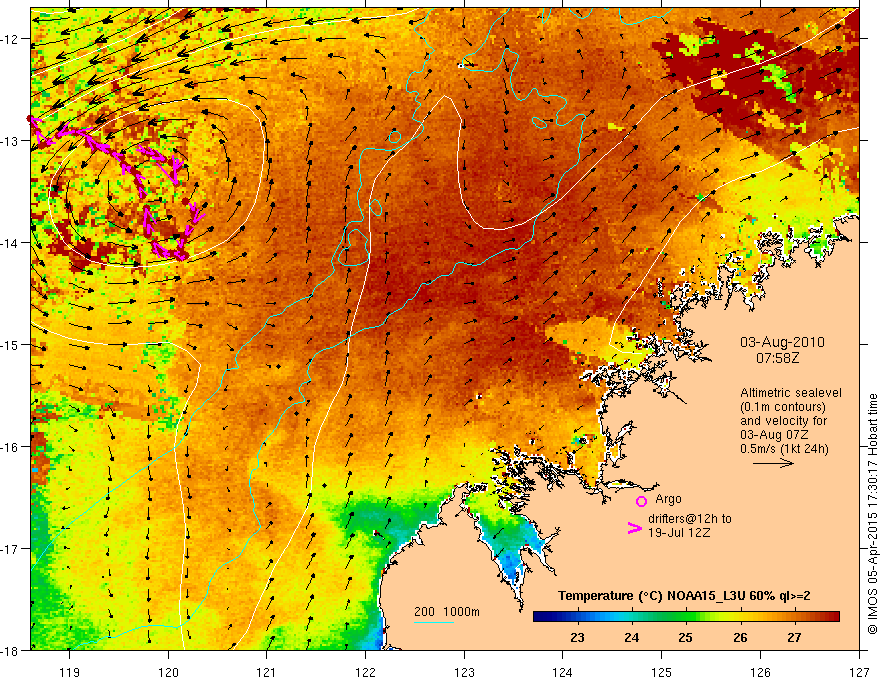Click the latitude axis label -18
The height and width of the screenshot is (680, 880).
[x=10, y=650]
